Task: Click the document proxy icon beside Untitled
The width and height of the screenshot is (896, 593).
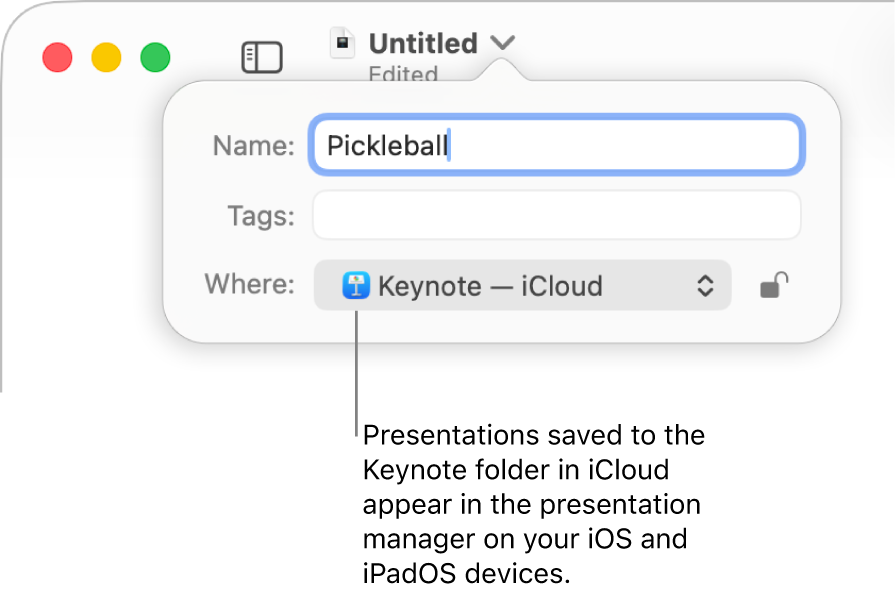Action: 343,42
